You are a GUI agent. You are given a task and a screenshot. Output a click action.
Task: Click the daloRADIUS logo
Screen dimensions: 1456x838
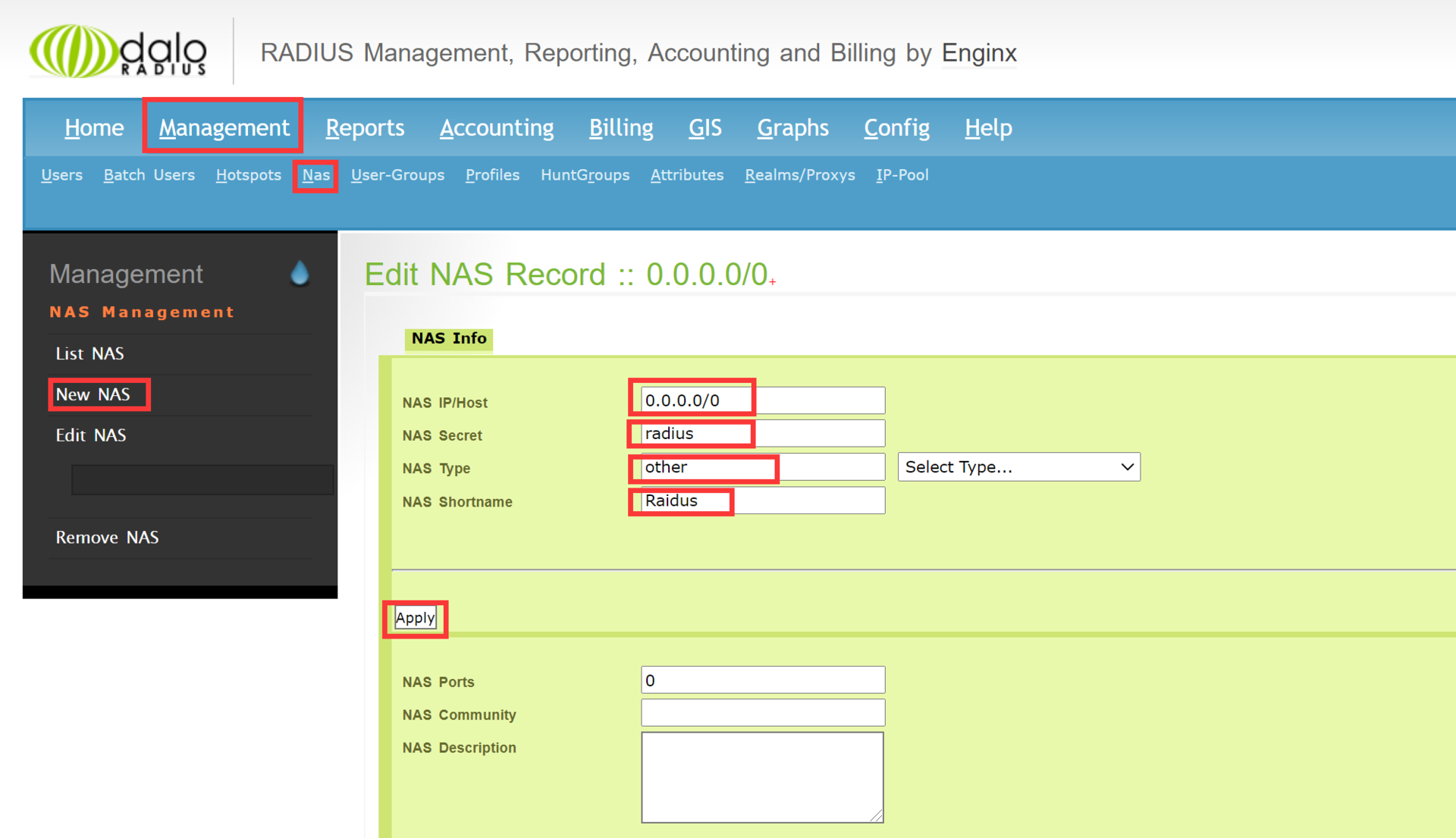(x=118, y=52)
